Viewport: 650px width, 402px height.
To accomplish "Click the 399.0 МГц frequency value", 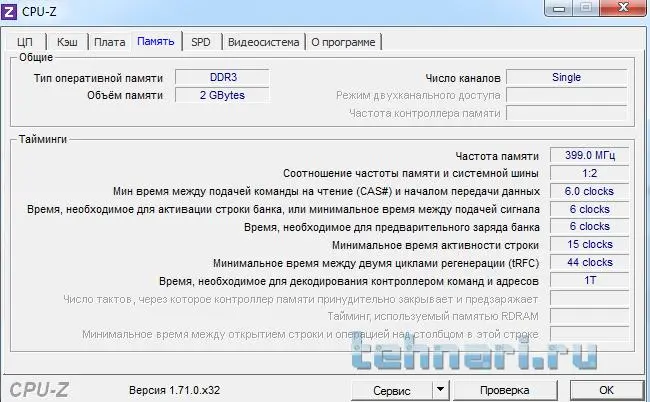I will tap(589, 155).
